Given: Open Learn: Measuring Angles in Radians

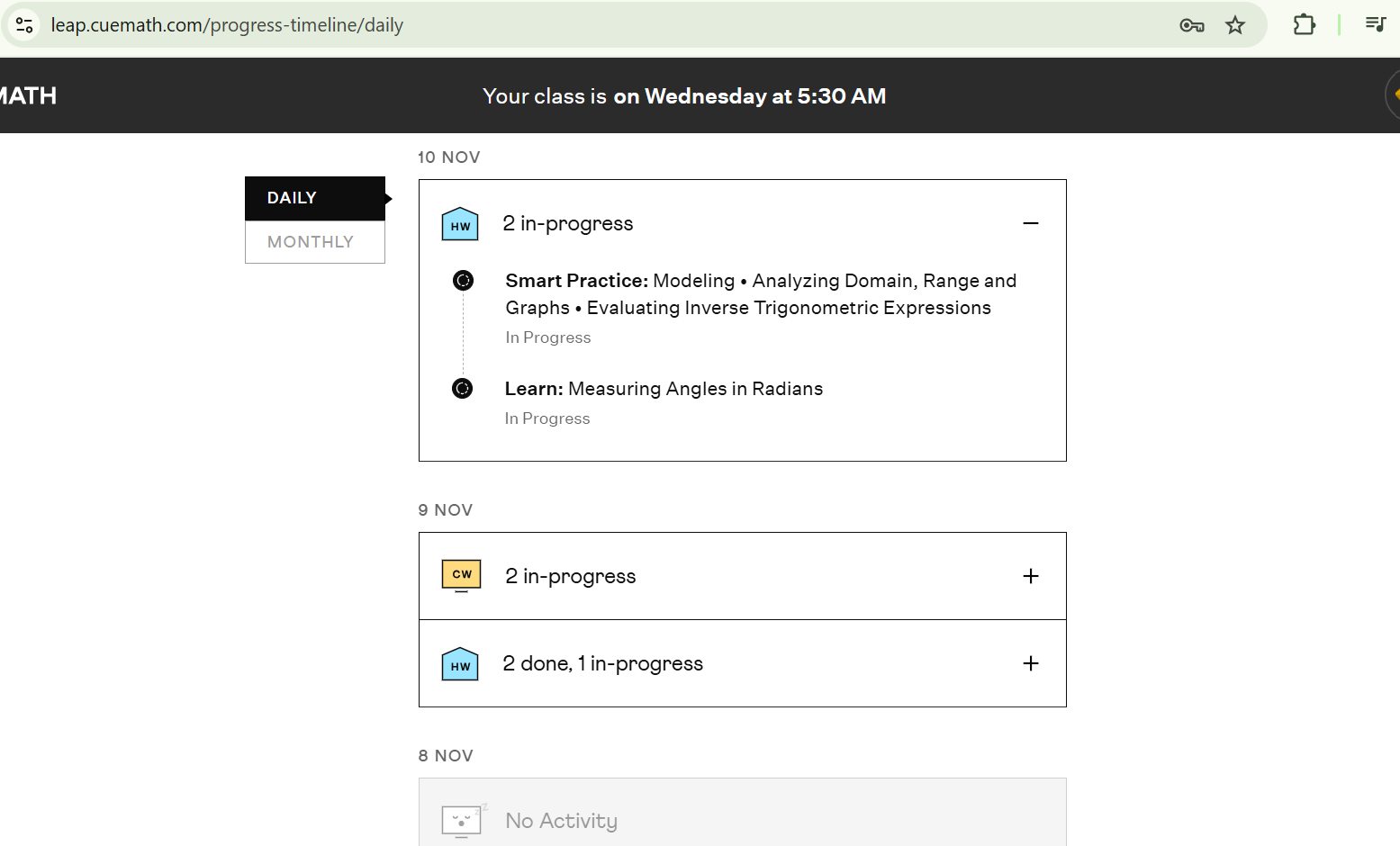Looking at the screenshot, I should coord(664,389).
